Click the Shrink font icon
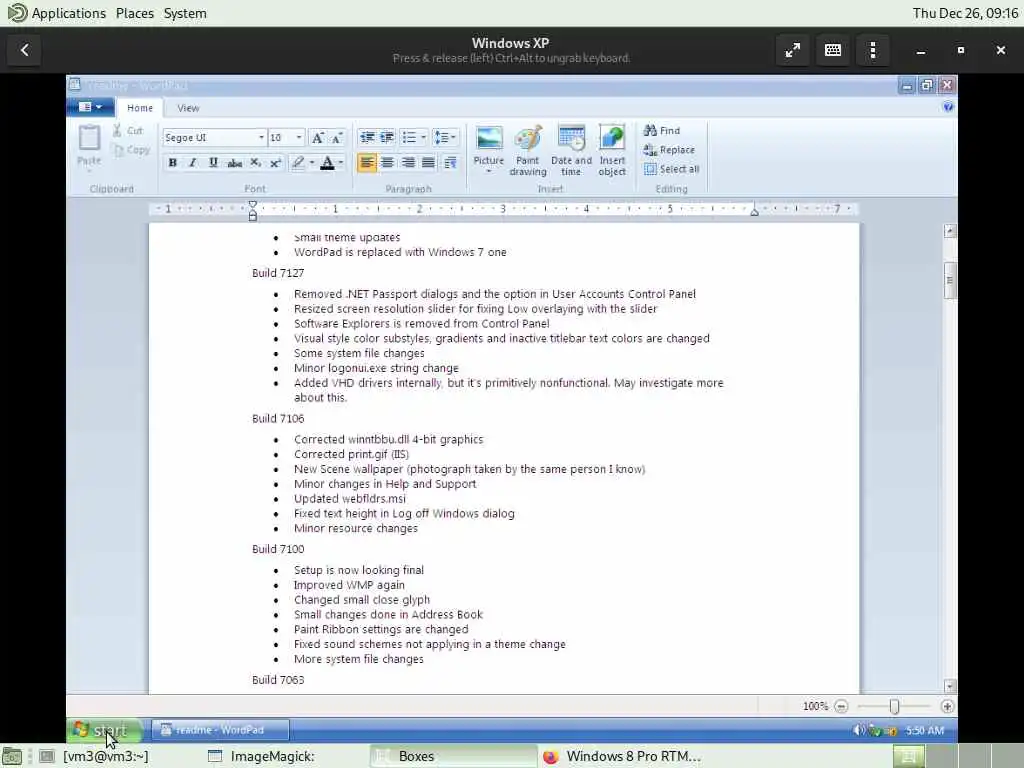Screen dimensions: 1024x768 pyautogui.click(x=336, y=138)
